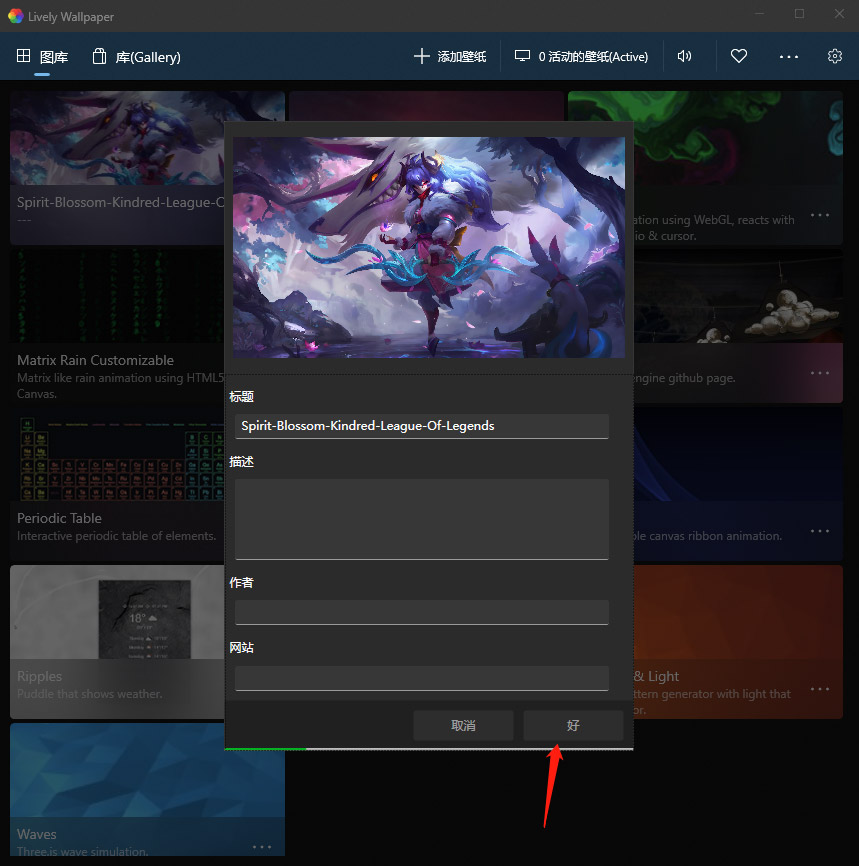
Task: Open settings with the gear icon
Action: [x=835, y=56]
